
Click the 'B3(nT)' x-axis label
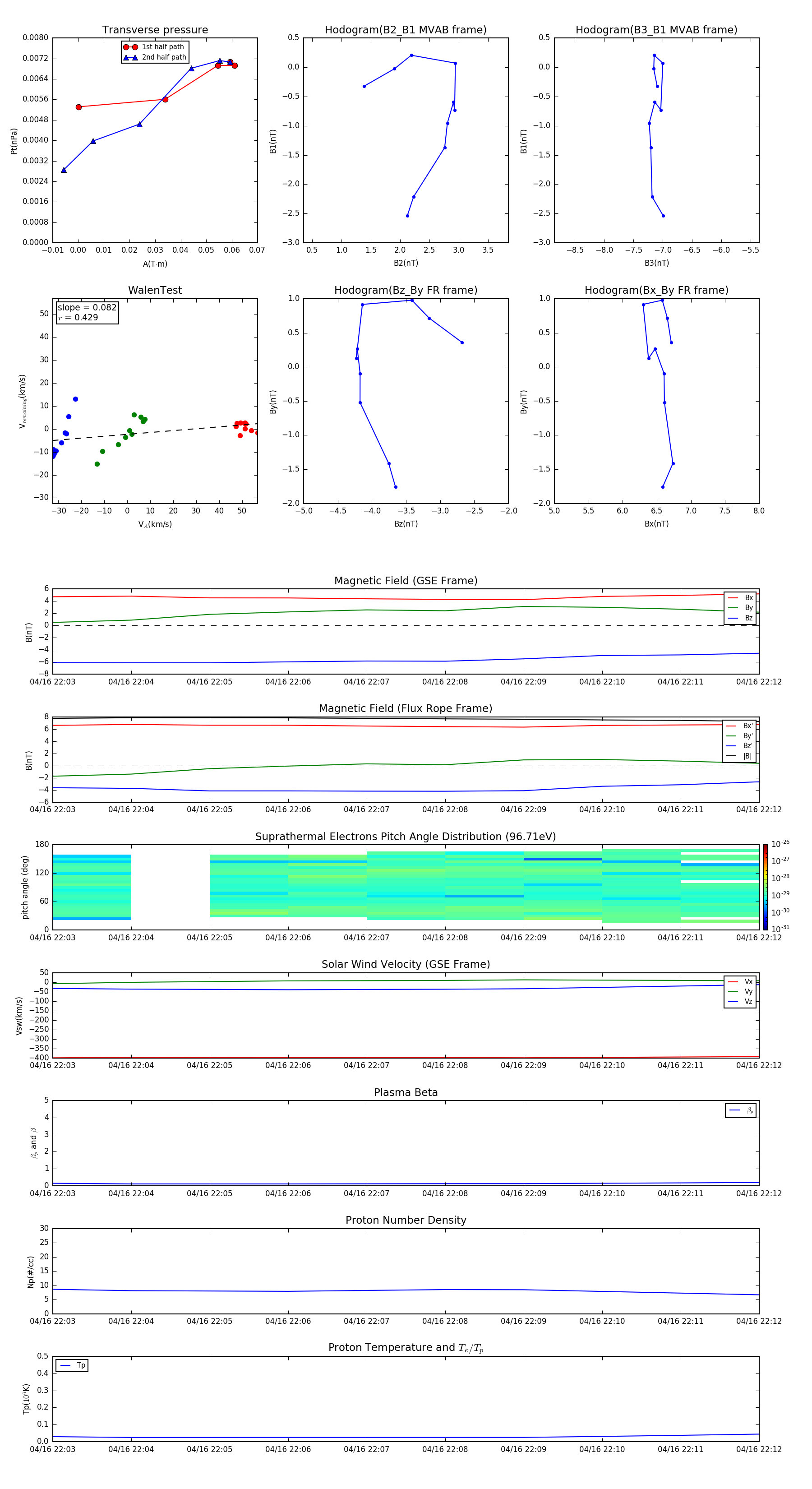pyautogui.click(x=656, y=263)
